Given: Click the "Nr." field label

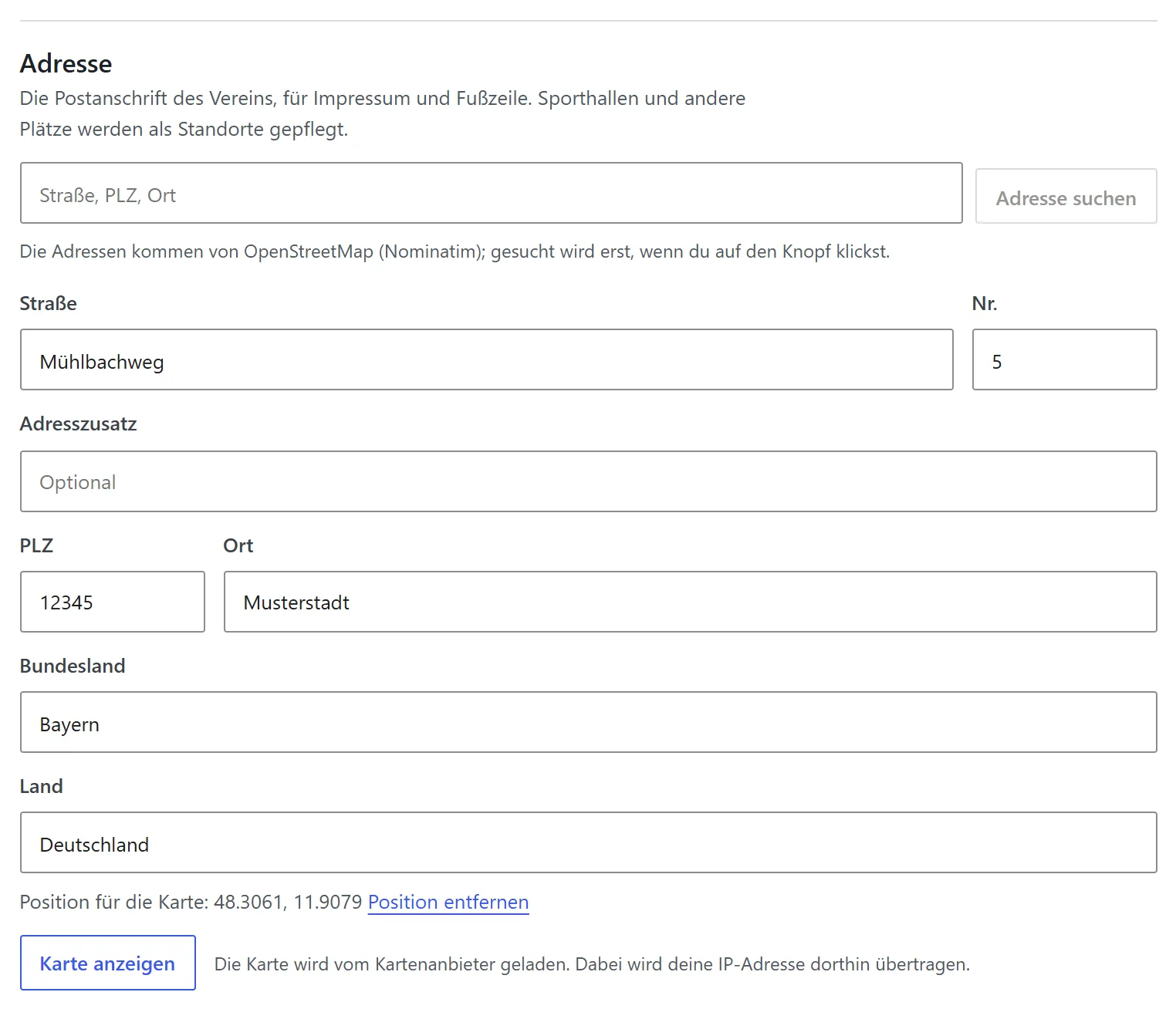Looking at the screenshot, I should click(985, 303).
